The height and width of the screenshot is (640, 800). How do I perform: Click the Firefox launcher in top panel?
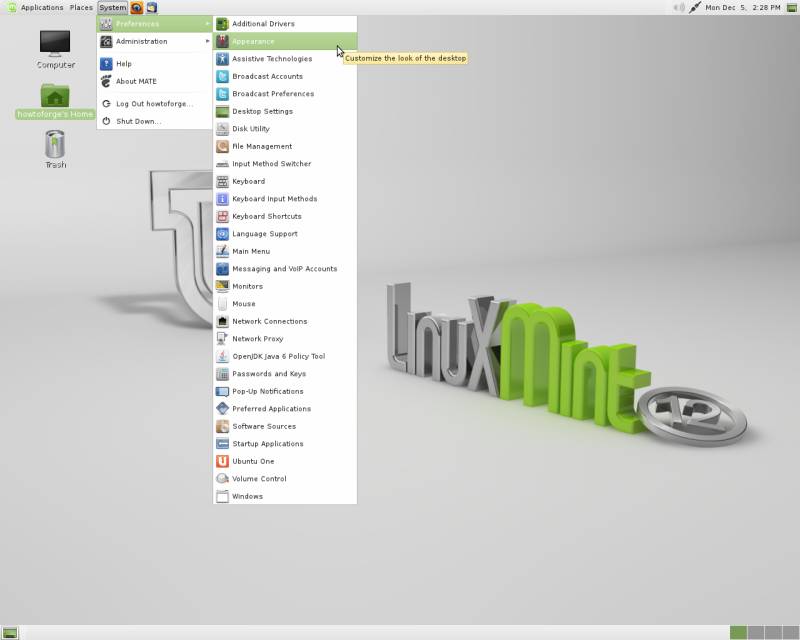click(137, 8)
